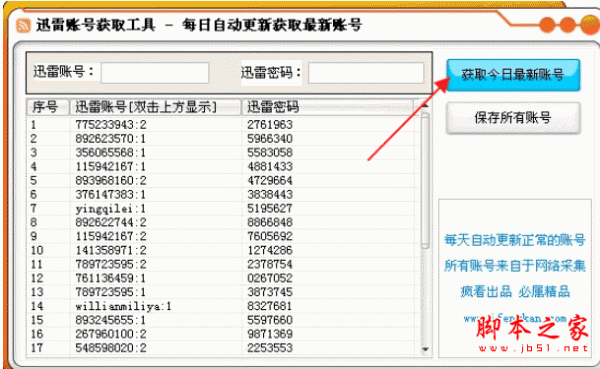Click the 保存所有账号 button
This screenshot has width=600, height=369.
pyautogui.click(x=513, y=118)
